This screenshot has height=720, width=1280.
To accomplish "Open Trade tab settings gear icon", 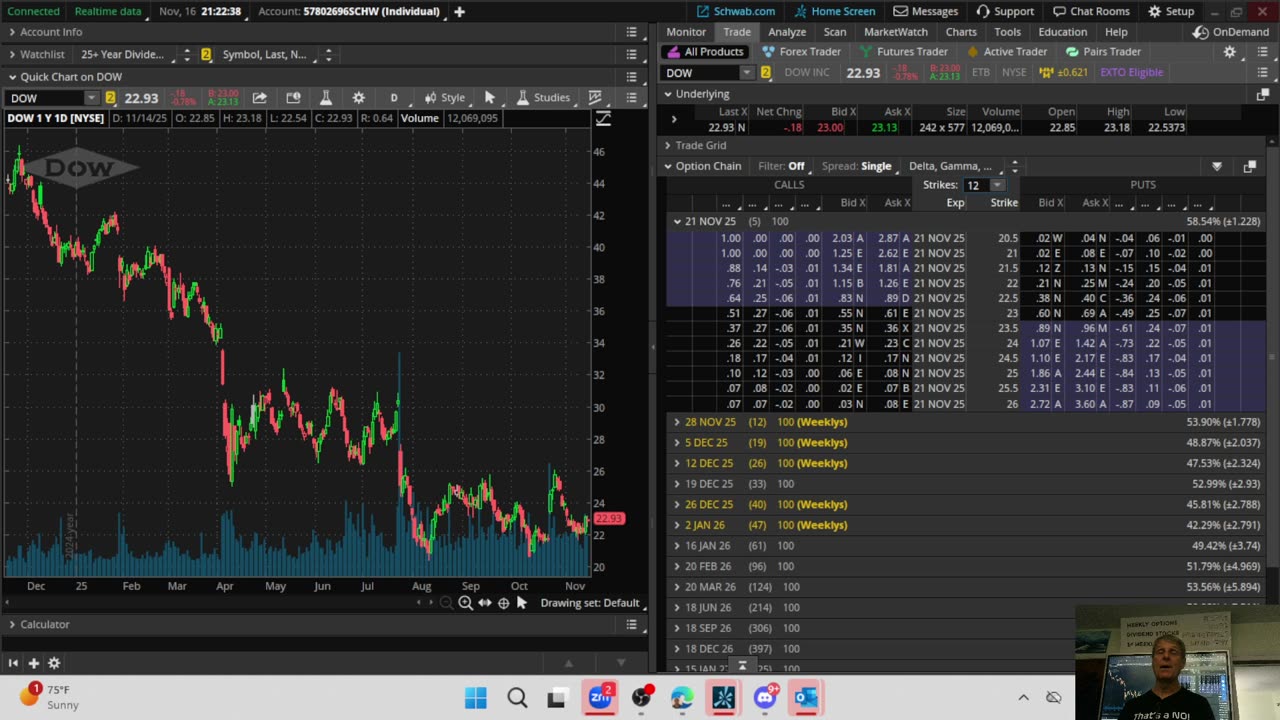I will 1230,52.
